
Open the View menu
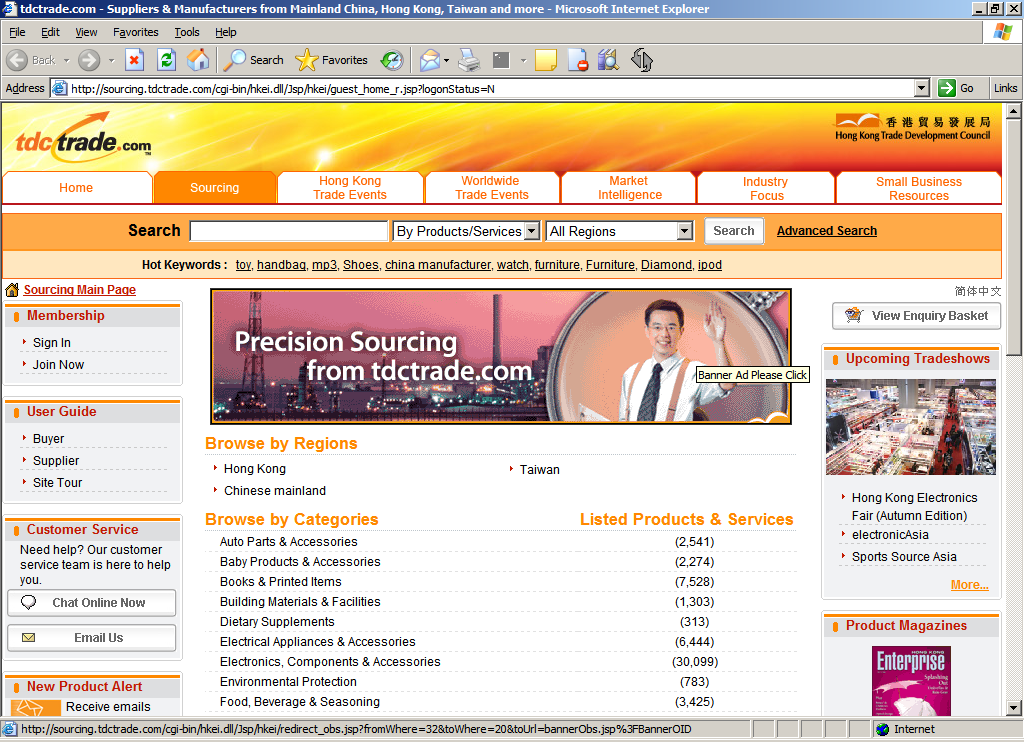click(x=86, y=32)
